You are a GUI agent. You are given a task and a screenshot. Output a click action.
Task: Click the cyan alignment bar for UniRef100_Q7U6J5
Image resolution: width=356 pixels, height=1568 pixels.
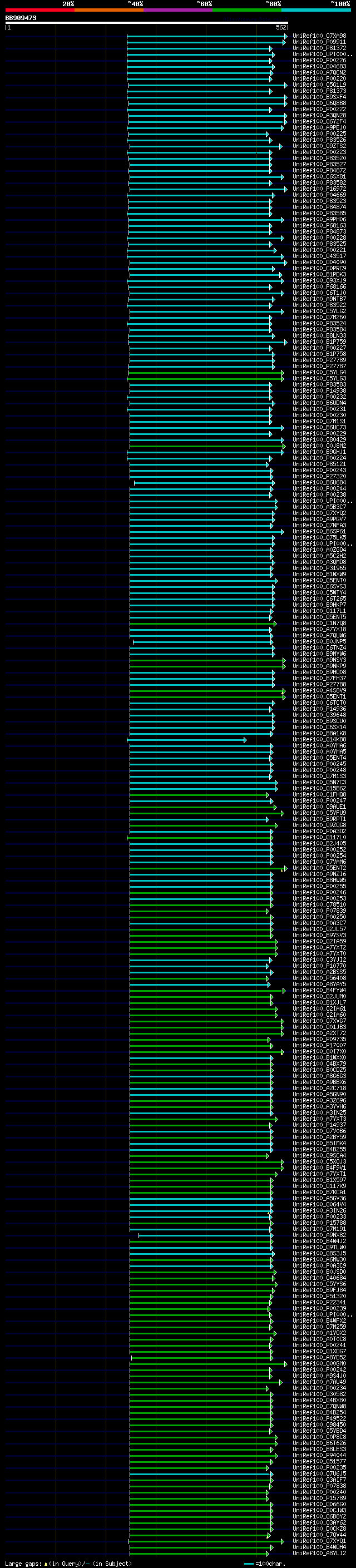[201, 1473]
